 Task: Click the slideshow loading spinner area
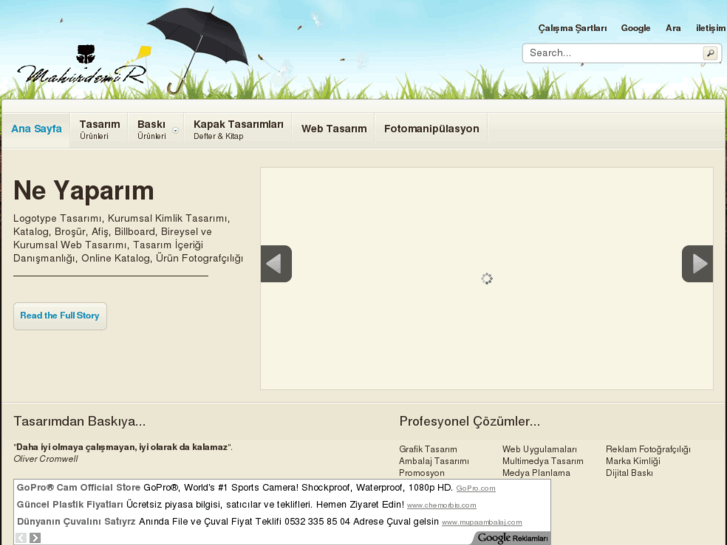click(486, 278)
